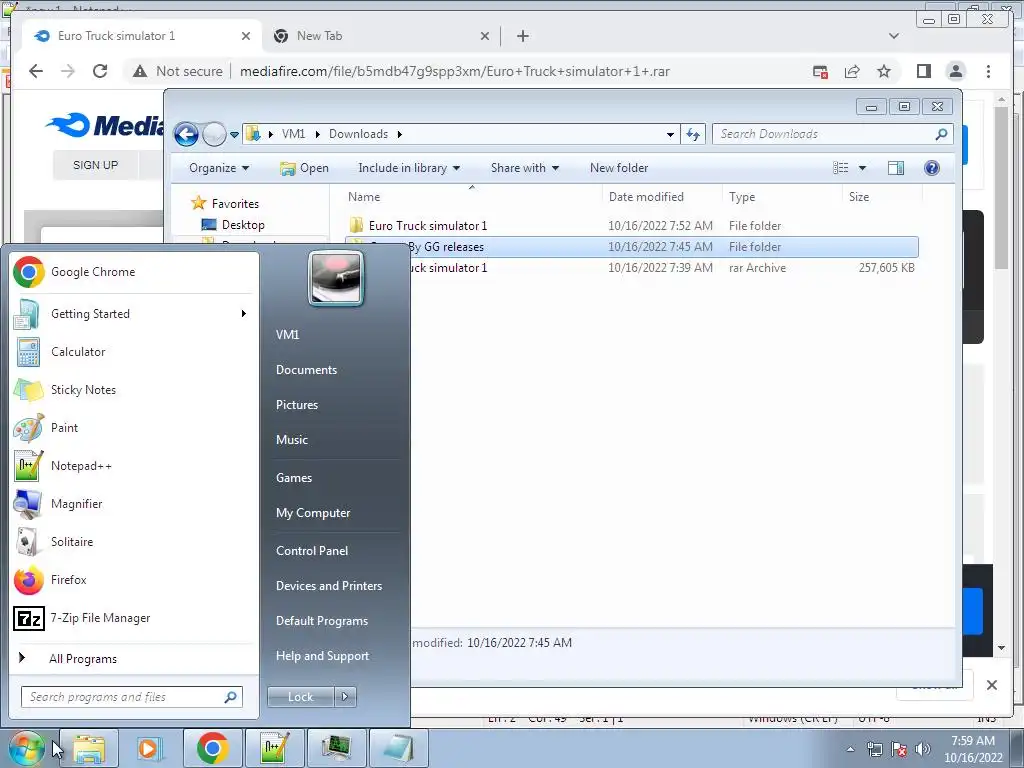The width and height of the screenshot is (1024, 768).
Task: Open Devices and Printers
Action: coord(328,586)
